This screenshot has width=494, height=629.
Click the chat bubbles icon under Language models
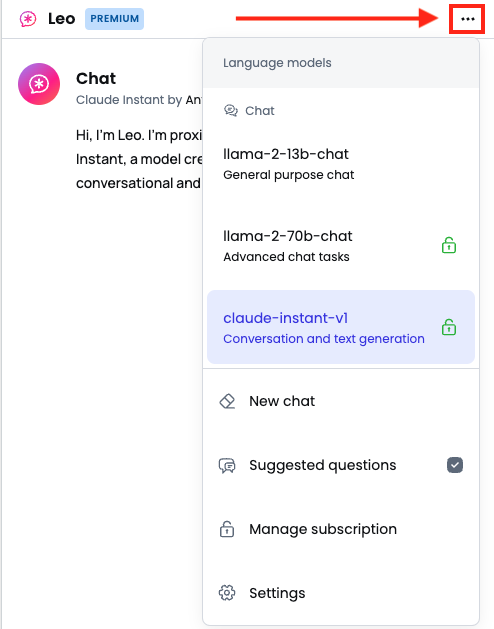coord(231,110)
